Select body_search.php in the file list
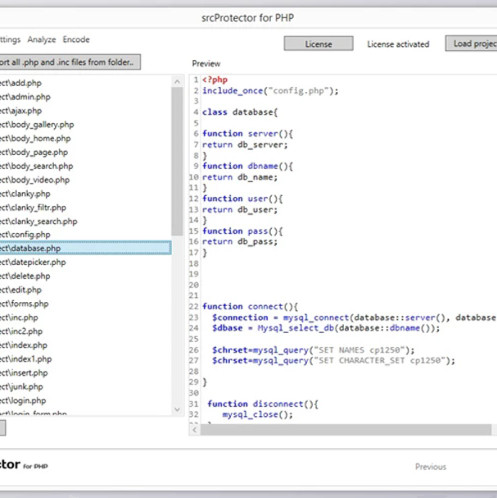497x498 pixels. tap(86, 166)
